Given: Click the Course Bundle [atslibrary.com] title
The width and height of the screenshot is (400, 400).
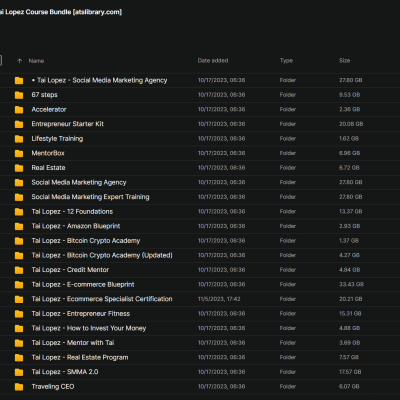Looking at the screenshot, I should (x=61, y=12).
